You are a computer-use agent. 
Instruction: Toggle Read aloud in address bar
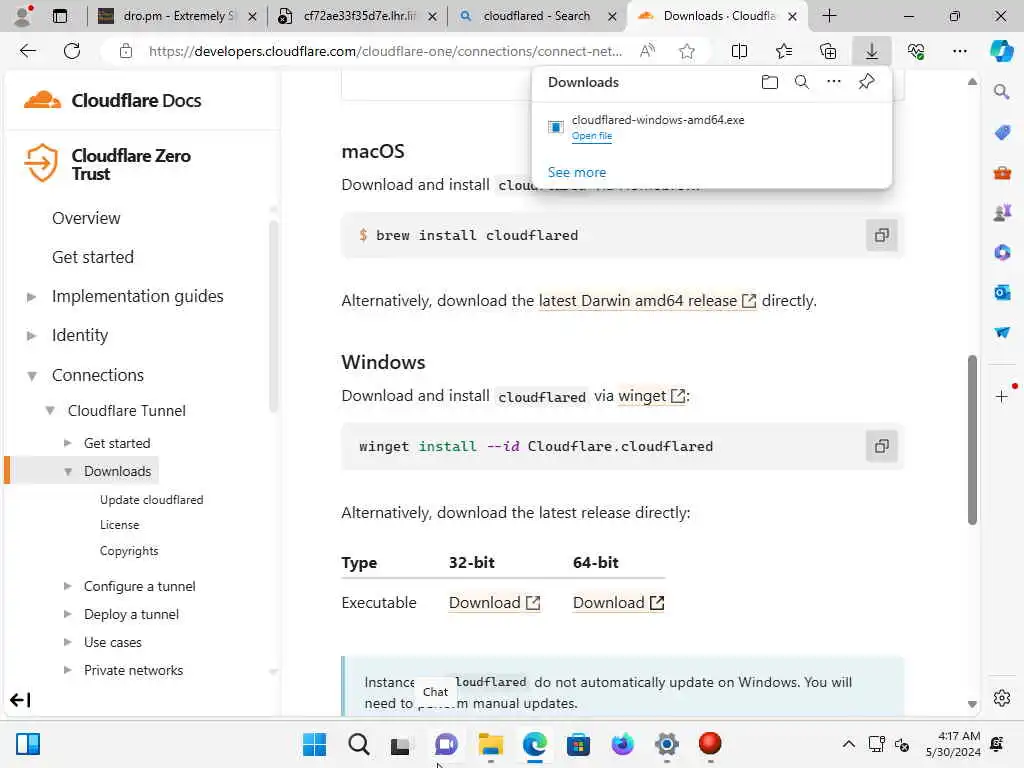pos(647,51)
